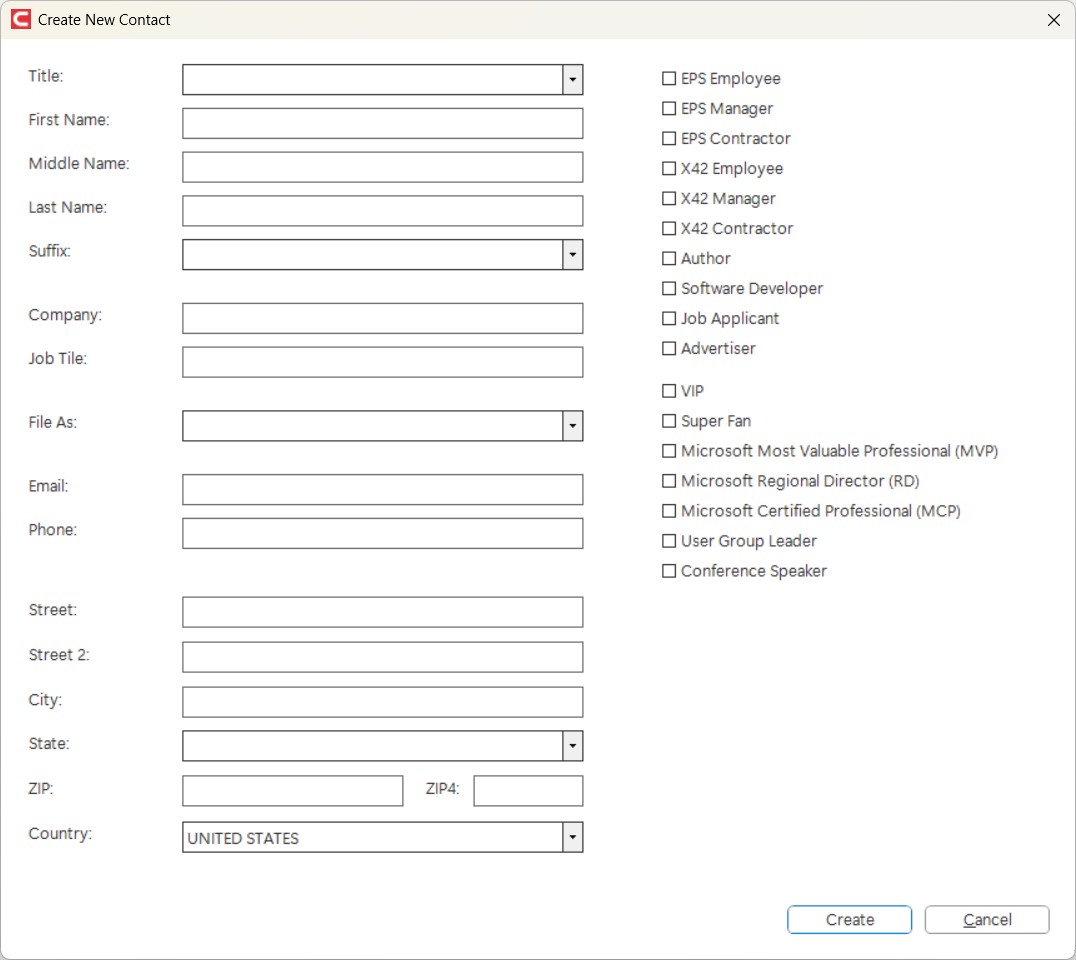Click the app icon in title bar

21,19
